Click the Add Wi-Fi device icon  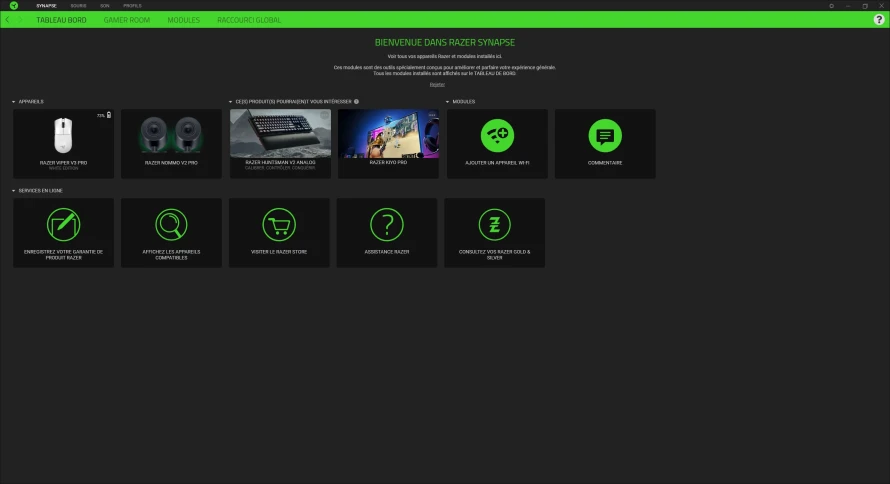point(497,136)
